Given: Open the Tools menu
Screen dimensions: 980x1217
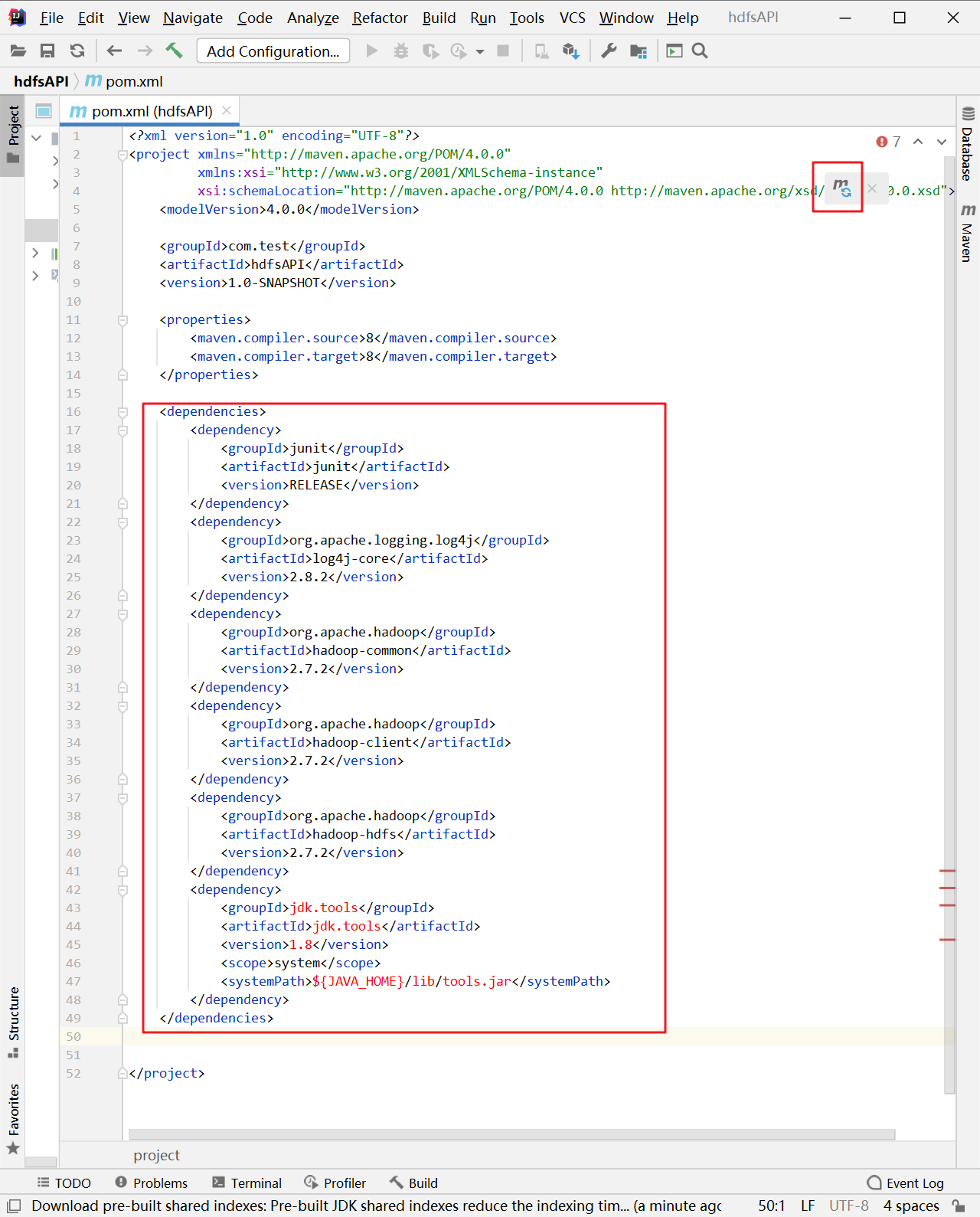Looking at the screenshot, I should (x=528, y=18).
